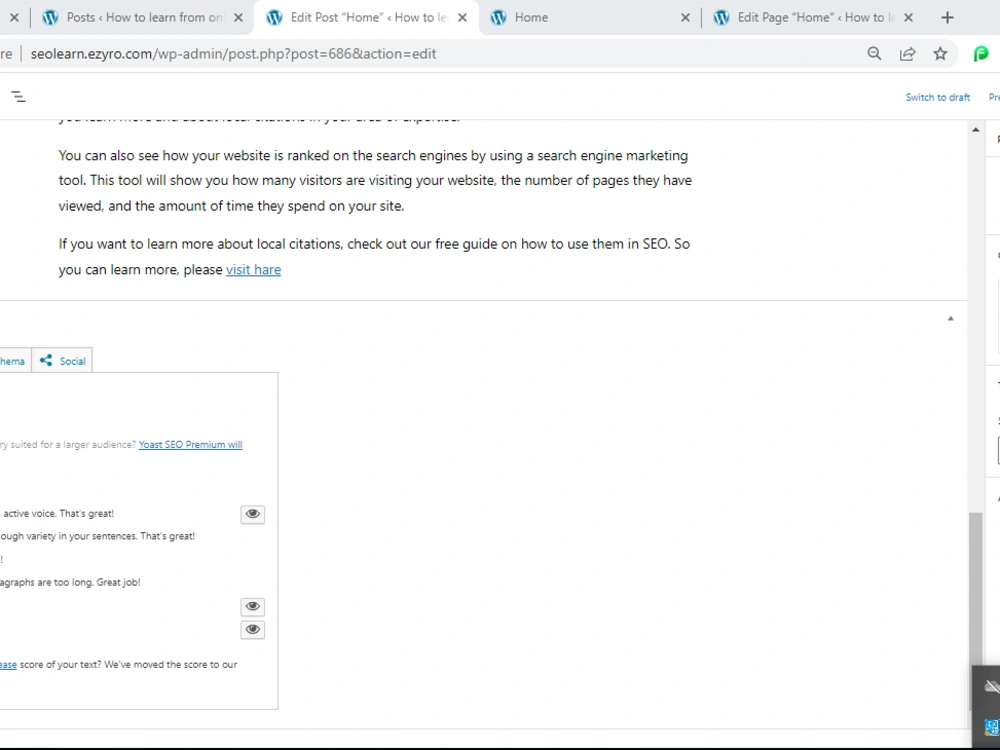Toggle the bottom eye highlight button

point(253,629)
